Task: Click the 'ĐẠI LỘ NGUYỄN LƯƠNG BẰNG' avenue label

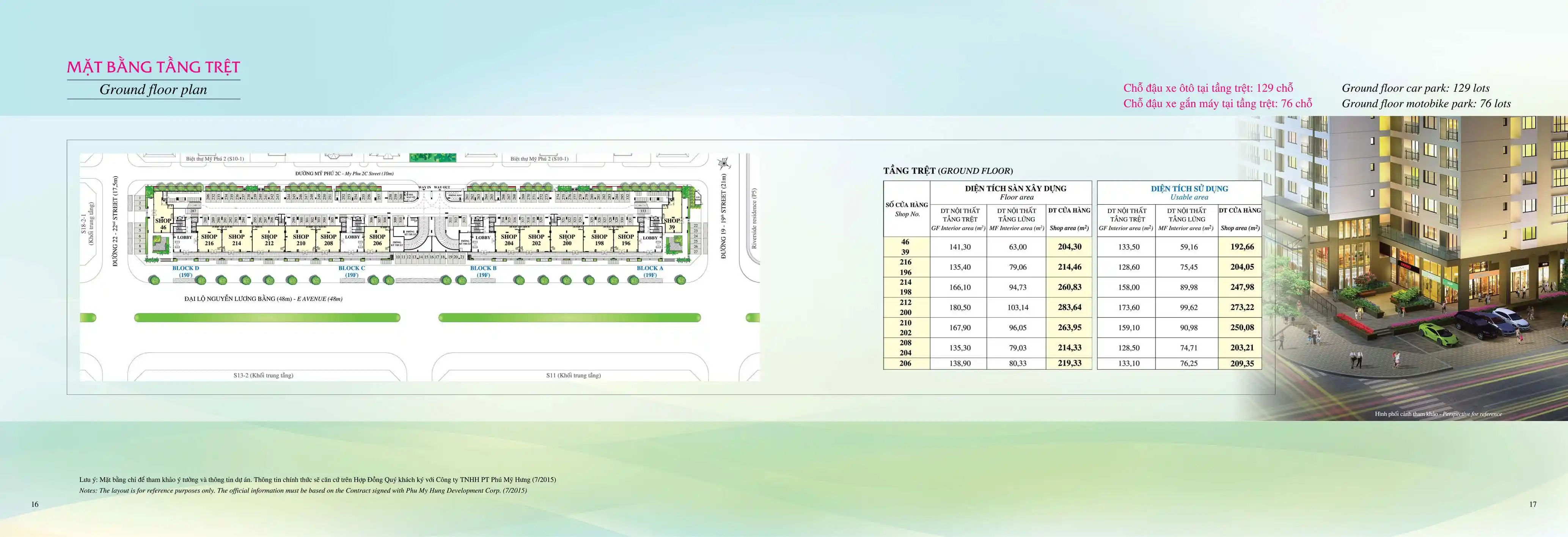Action: [264, 299]
